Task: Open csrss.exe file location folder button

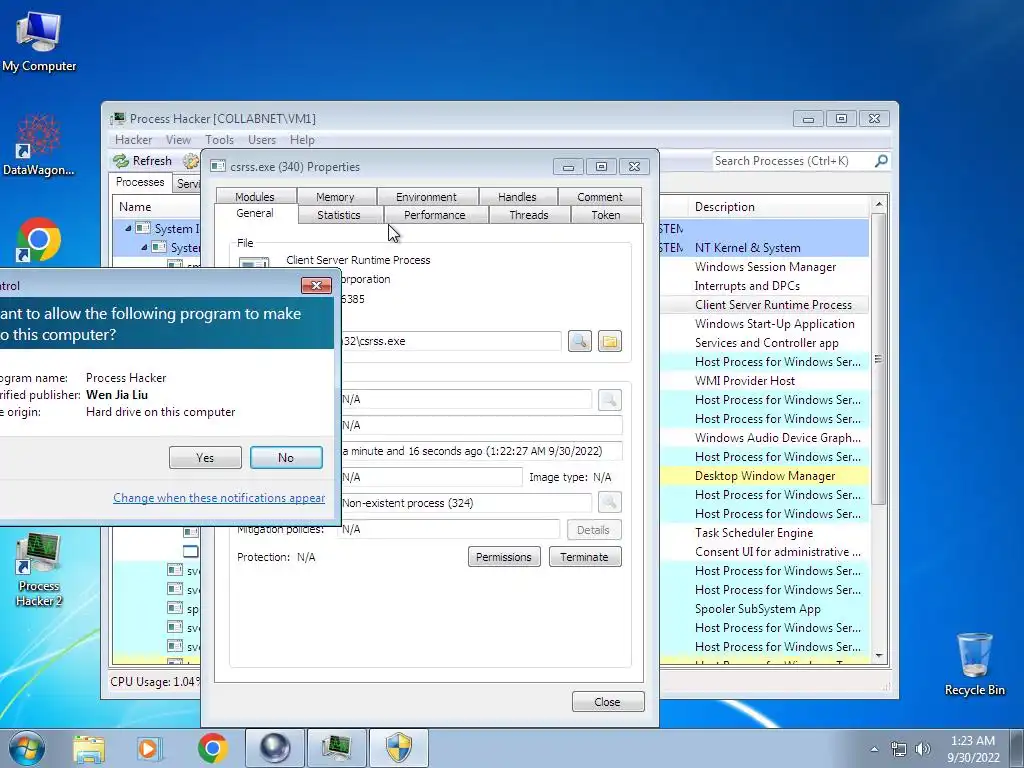Action: pyautogui.click(x=609, y=341)
